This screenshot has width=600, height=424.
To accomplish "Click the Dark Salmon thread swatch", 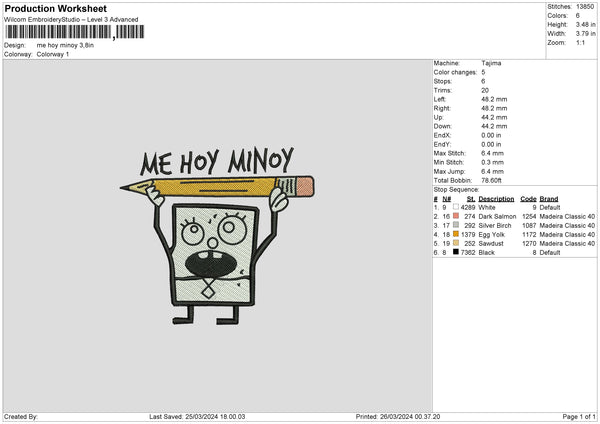I will tap(455, 216).
